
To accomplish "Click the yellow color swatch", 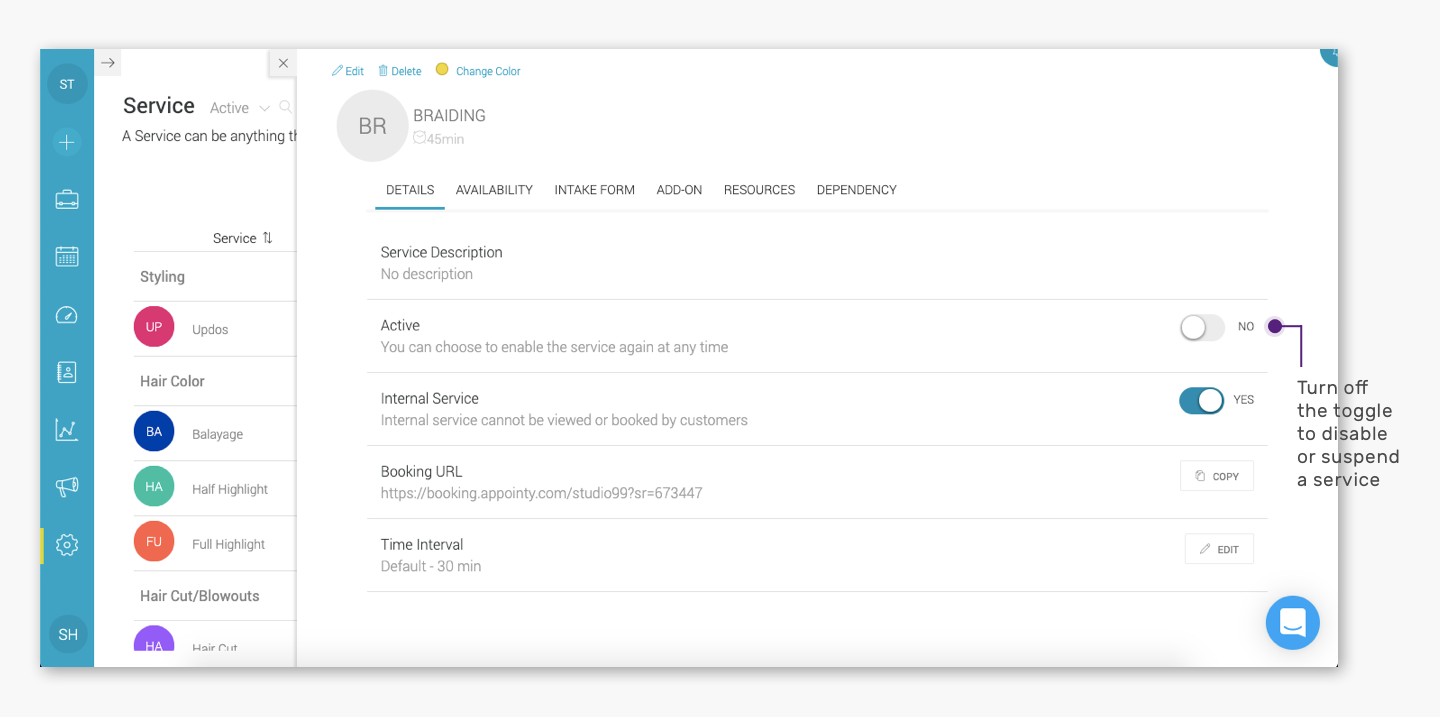I will tap(442, 70).
